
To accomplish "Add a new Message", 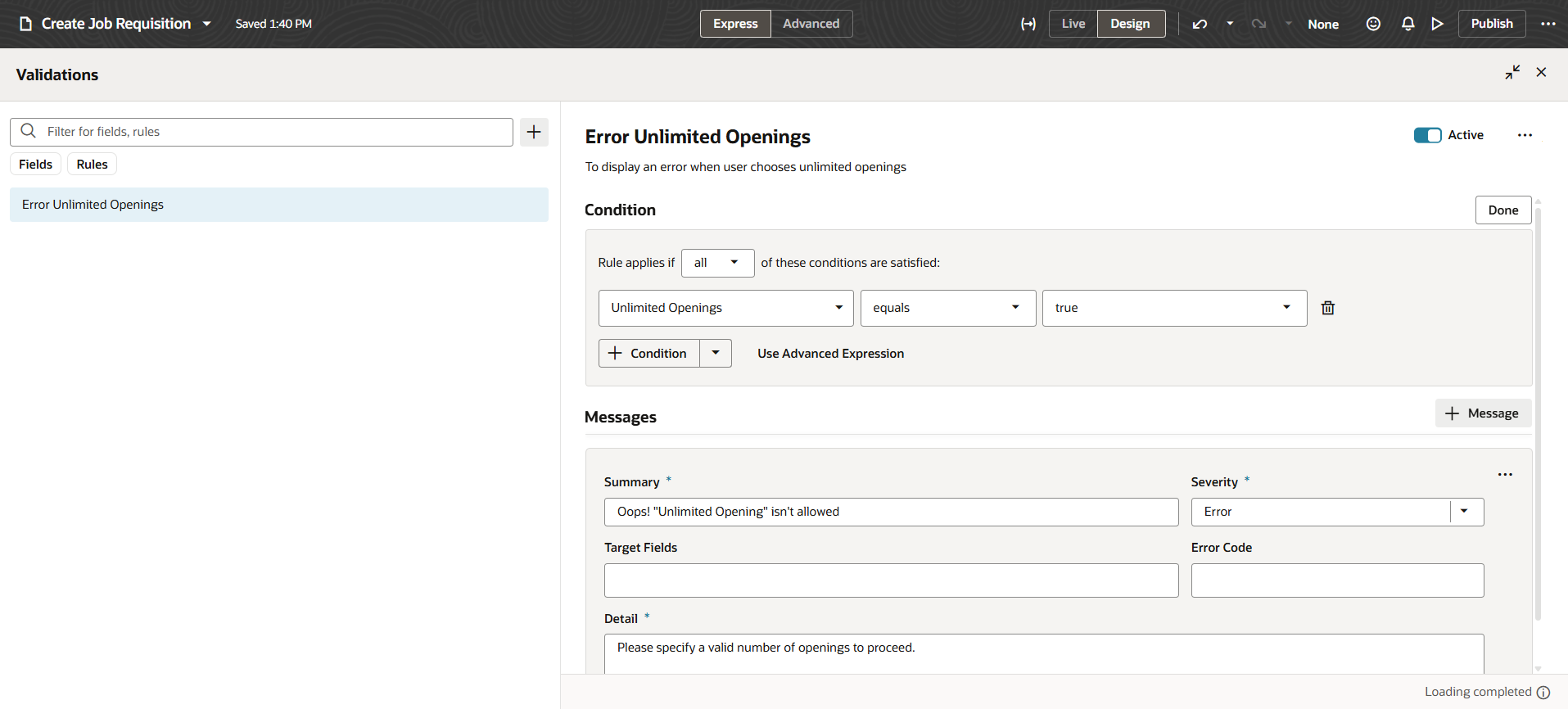I will (1483, 413).
